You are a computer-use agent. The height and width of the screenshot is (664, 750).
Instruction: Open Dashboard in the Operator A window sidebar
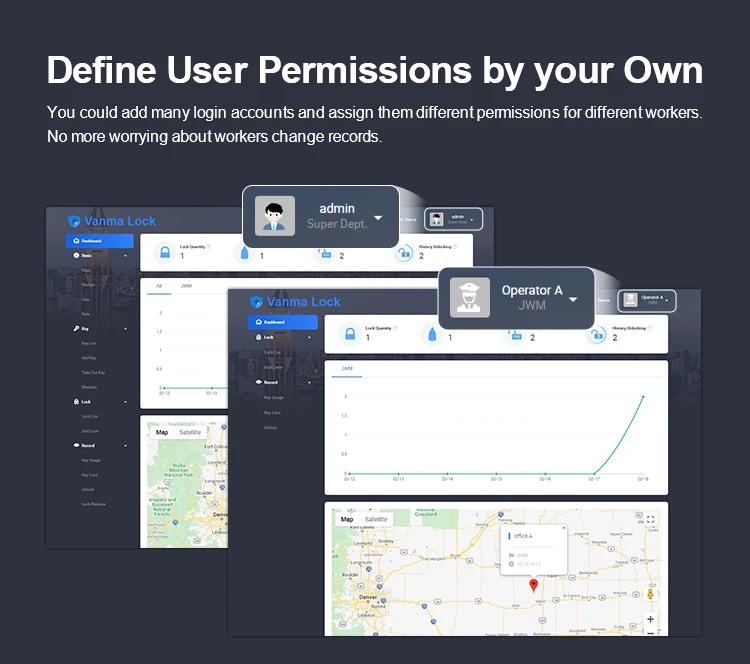point(282,322)
